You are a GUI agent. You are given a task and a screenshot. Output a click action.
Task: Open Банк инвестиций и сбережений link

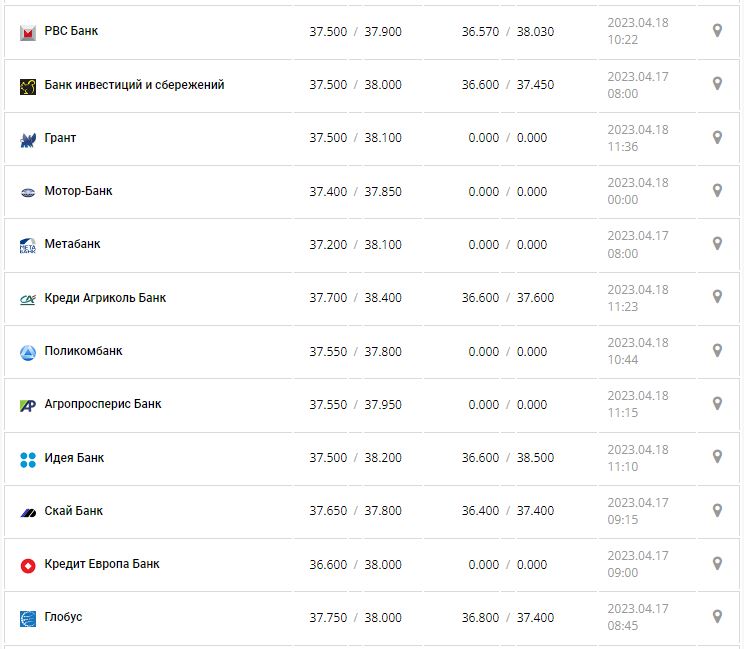click(134, 85)
